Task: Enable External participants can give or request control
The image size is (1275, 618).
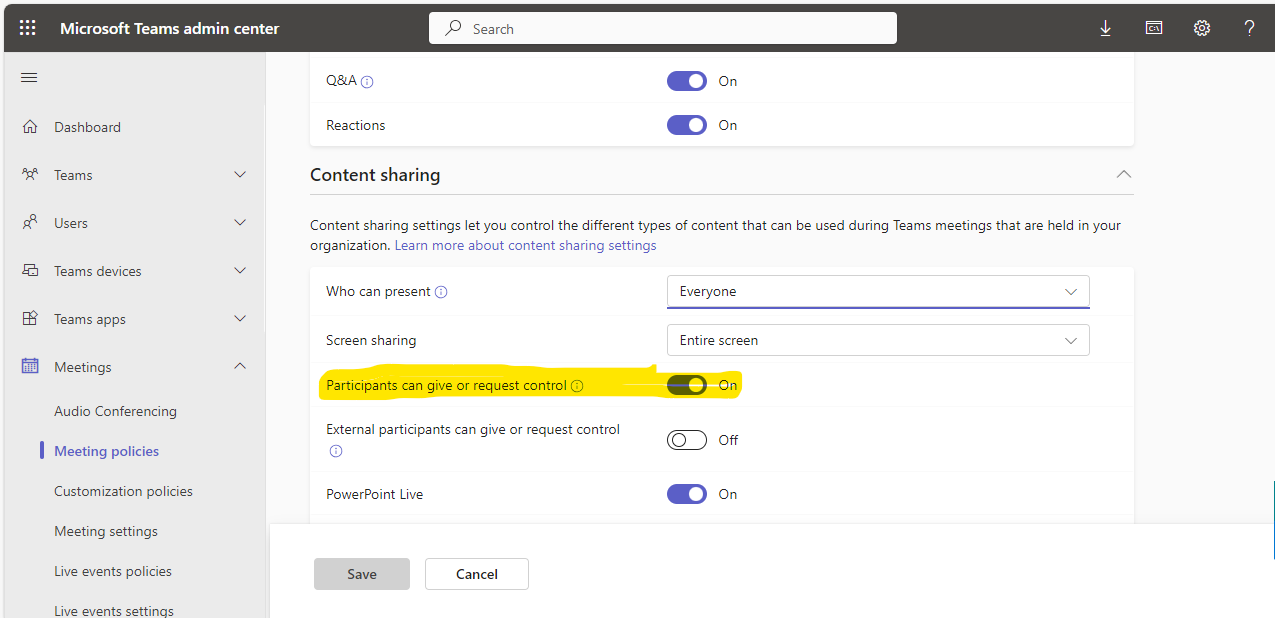Action: coord(687,440)
